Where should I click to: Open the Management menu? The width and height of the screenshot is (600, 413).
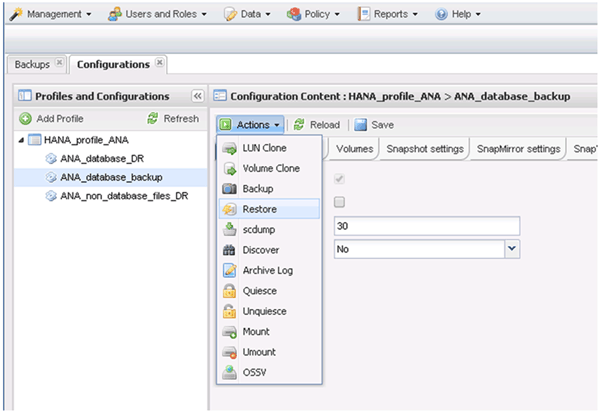coord(51,15)
